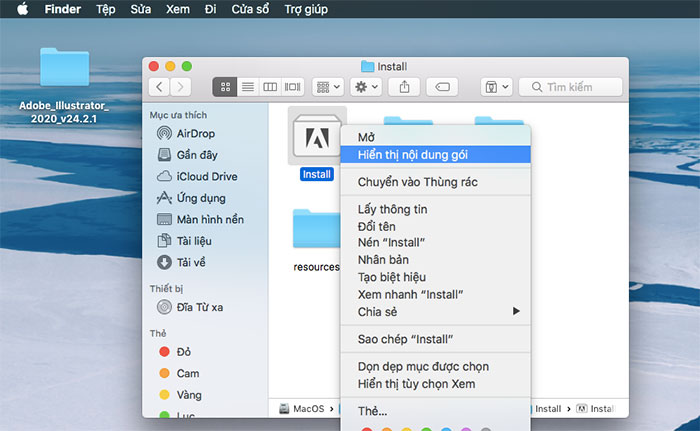Choose Dọn dẹp mục được chọn
700x431 pixels.
(x=435, y=366)
